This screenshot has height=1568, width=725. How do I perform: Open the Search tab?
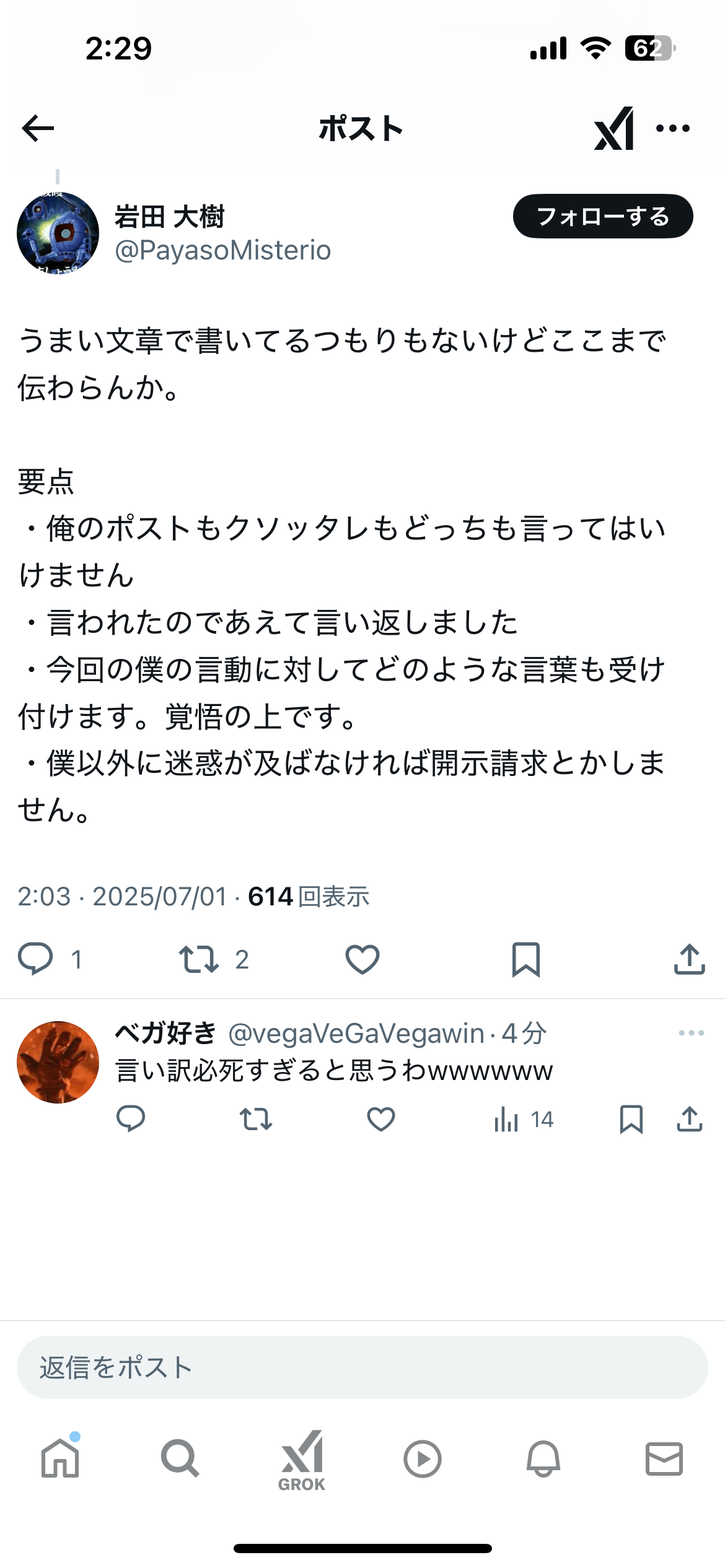click(180, 1458)
